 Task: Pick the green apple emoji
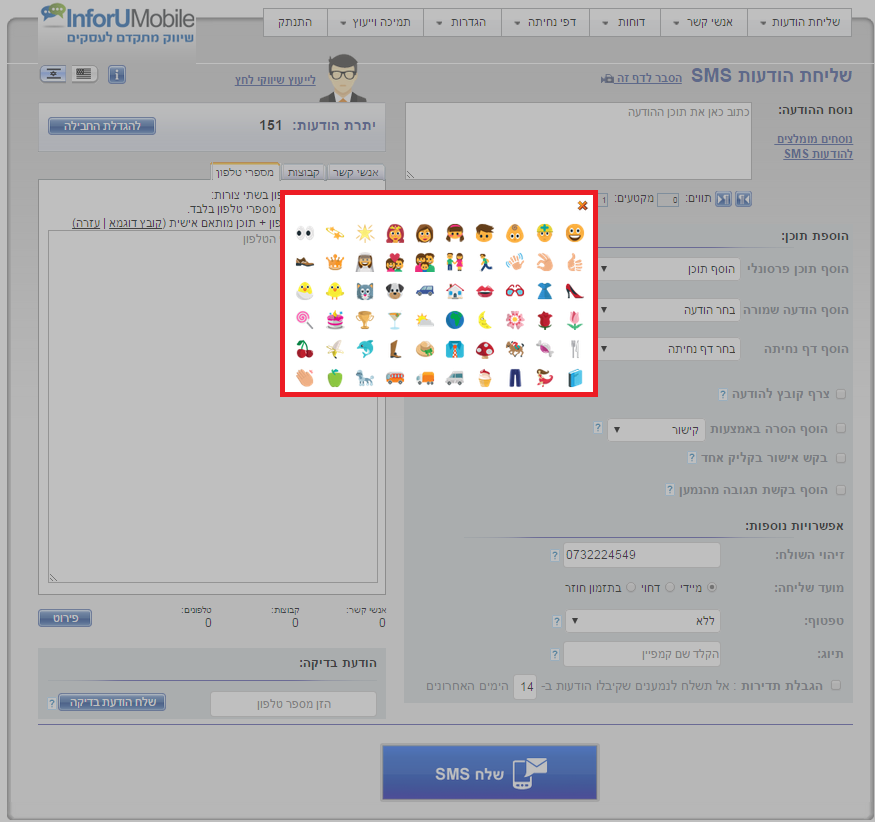click(335, 378)
